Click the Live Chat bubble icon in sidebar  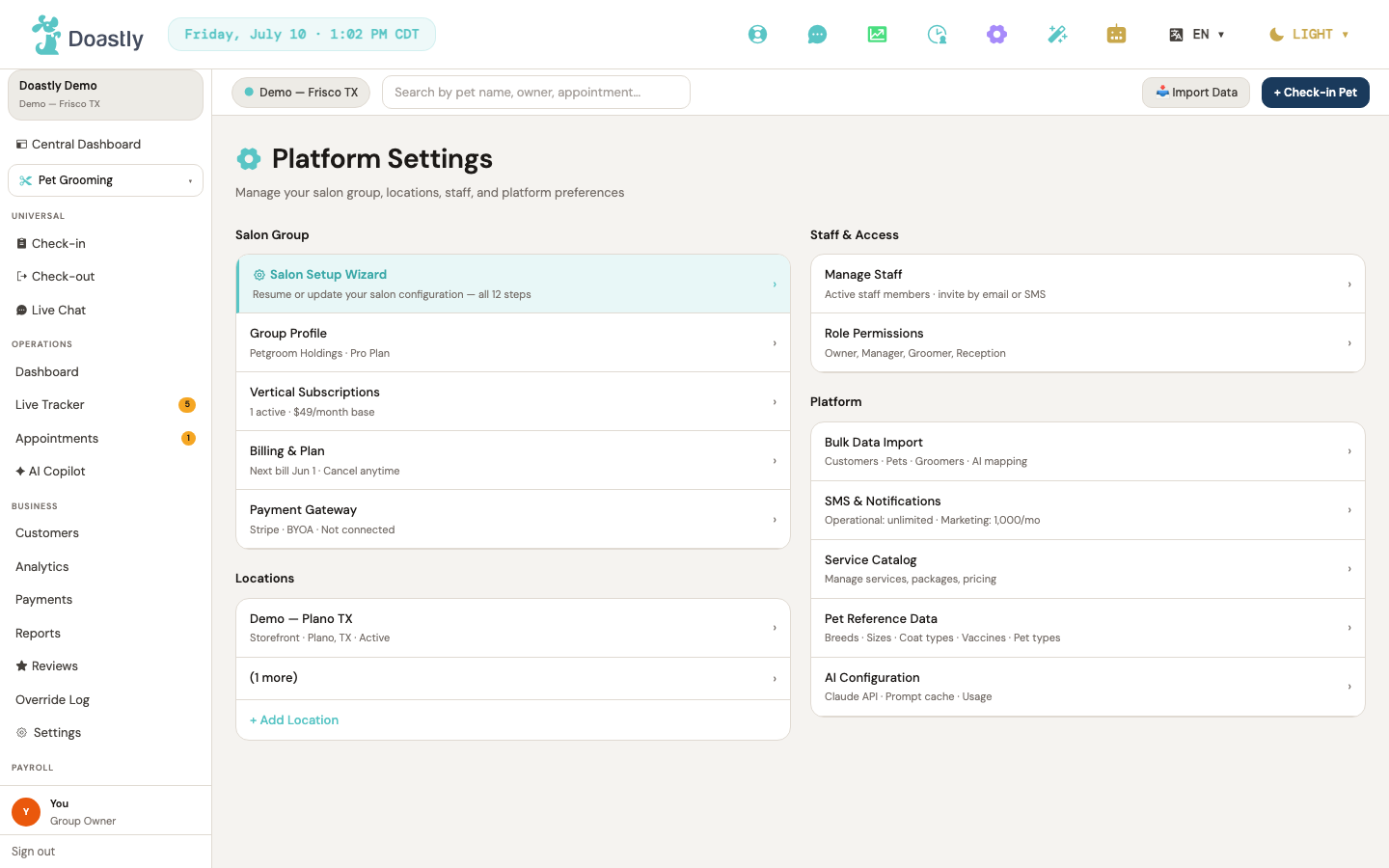tap(21, 311)
